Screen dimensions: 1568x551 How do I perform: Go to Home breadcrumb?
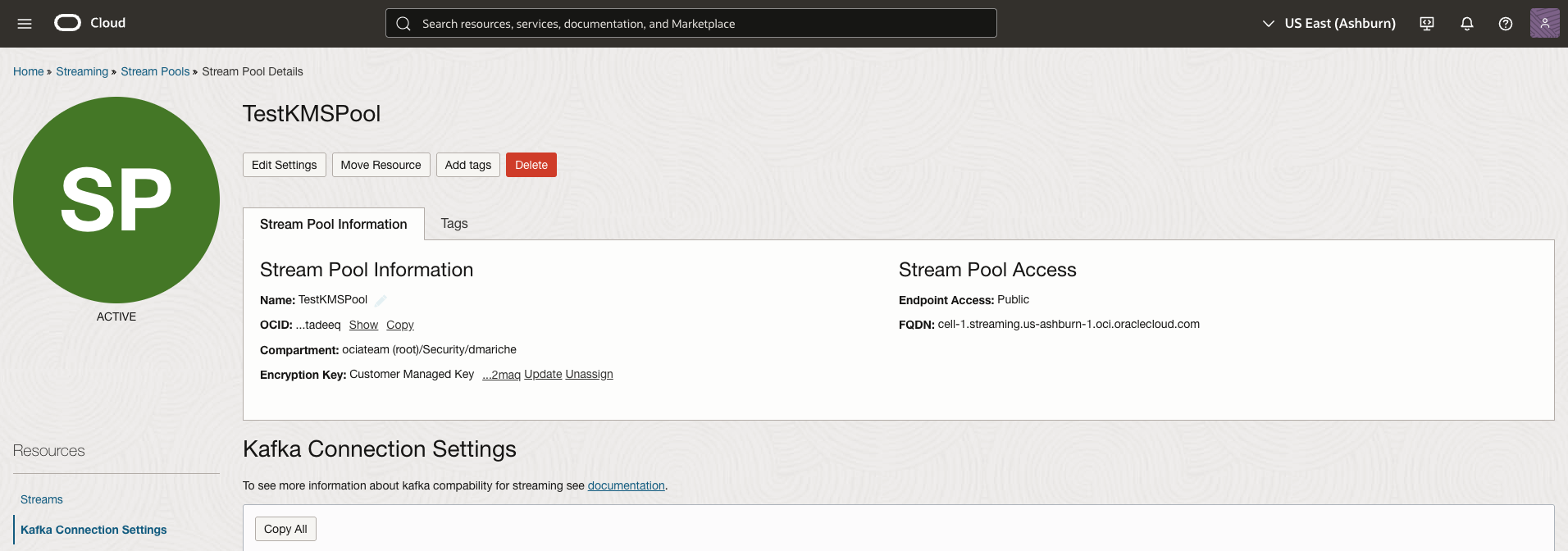click(29, 71)
